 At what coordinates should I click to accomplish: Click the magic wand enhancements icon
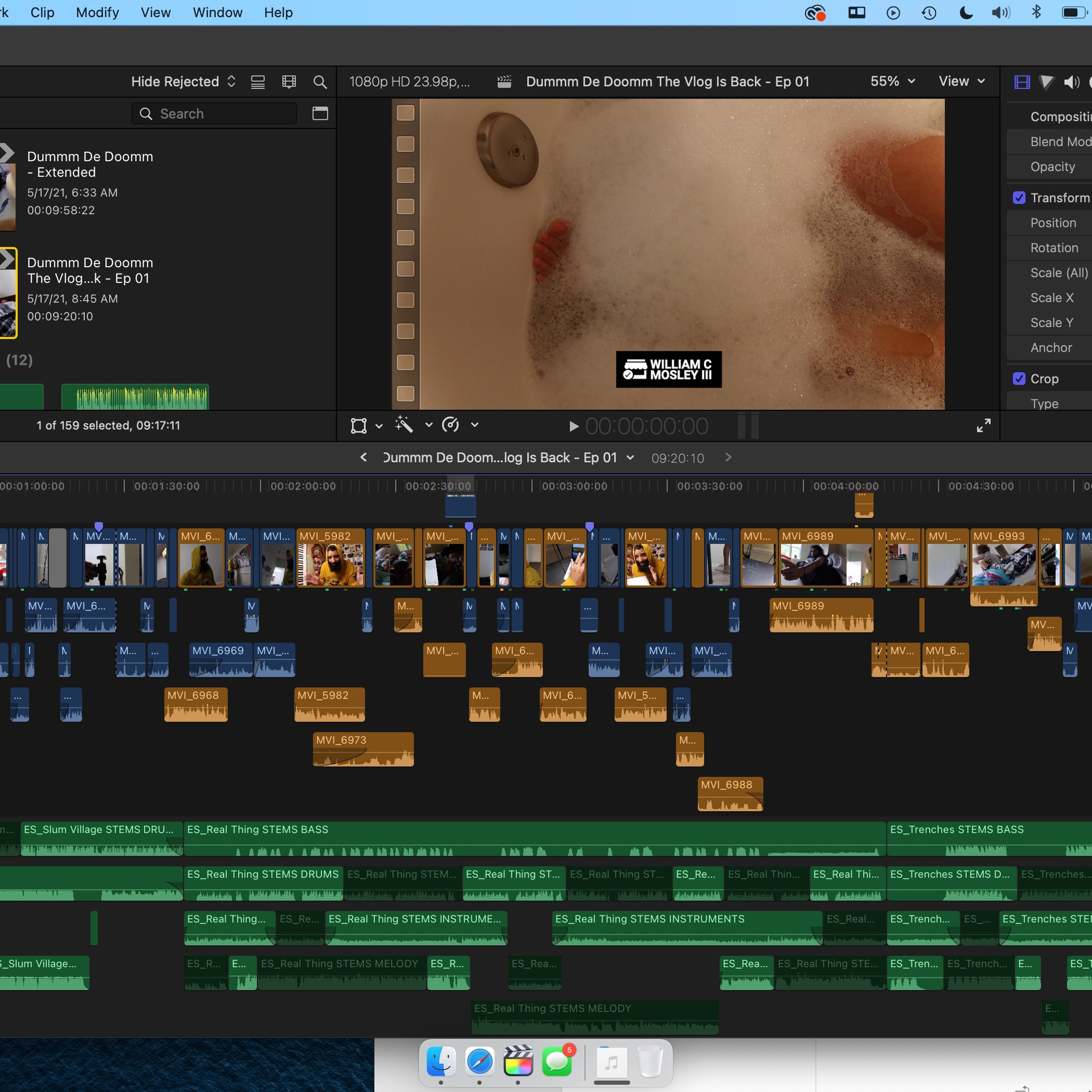tap(404, 424)
